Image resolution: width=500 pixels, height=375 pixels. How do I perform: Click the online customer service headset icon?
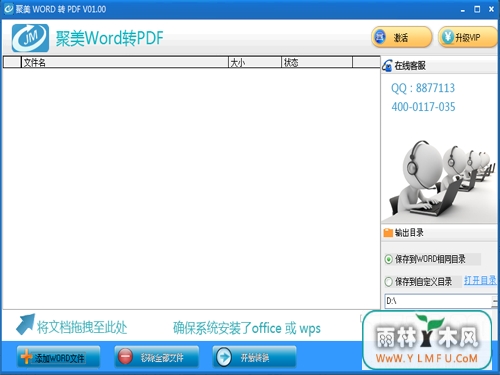coord(387,65)
